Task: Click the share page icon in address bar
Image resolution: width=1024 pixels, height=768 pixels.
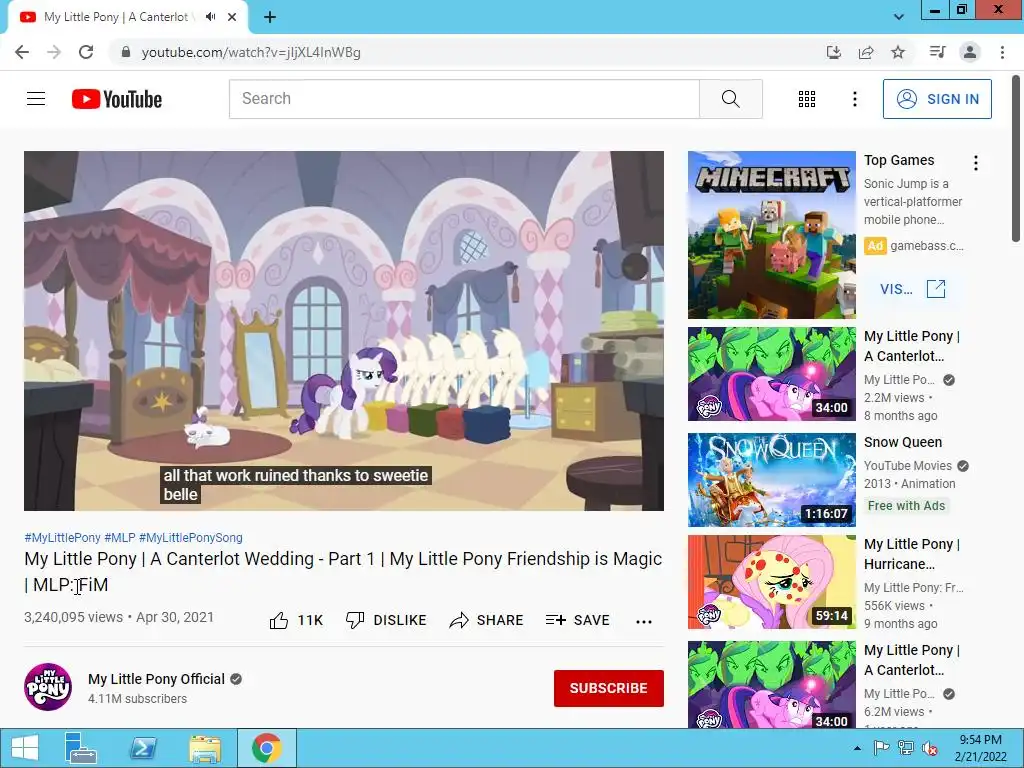Action: [866, 52]
